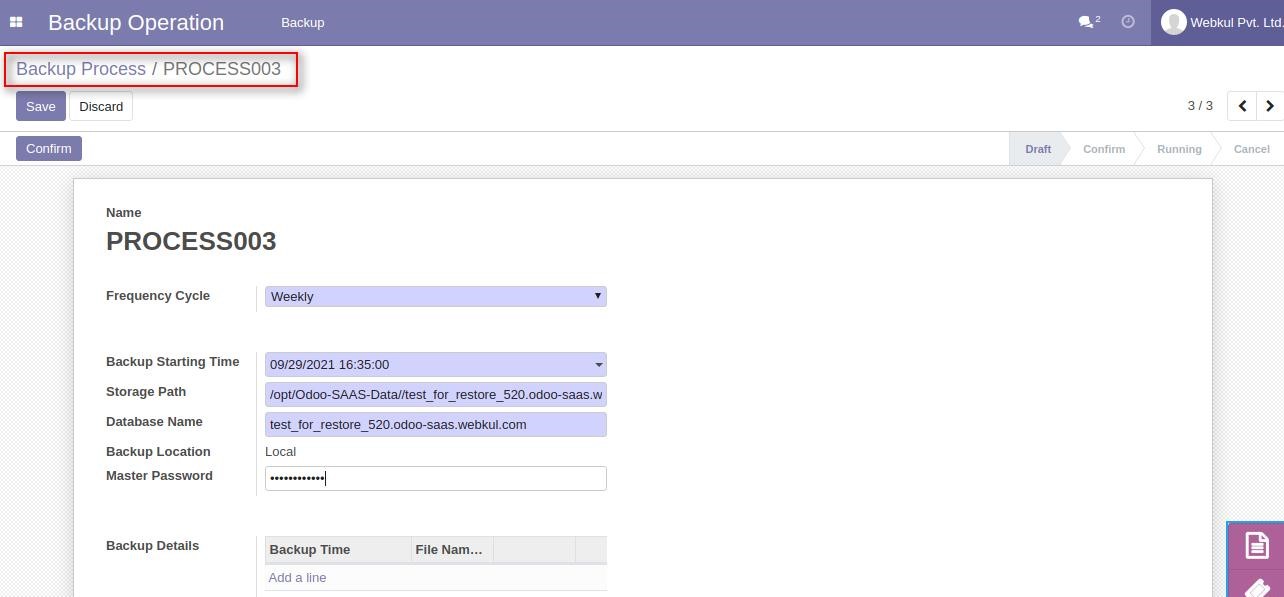Expand the Frequency Cycle dropdown
Image resolution: width=1284 pixels, height=597 pixels.
click(x=436, y=296)
